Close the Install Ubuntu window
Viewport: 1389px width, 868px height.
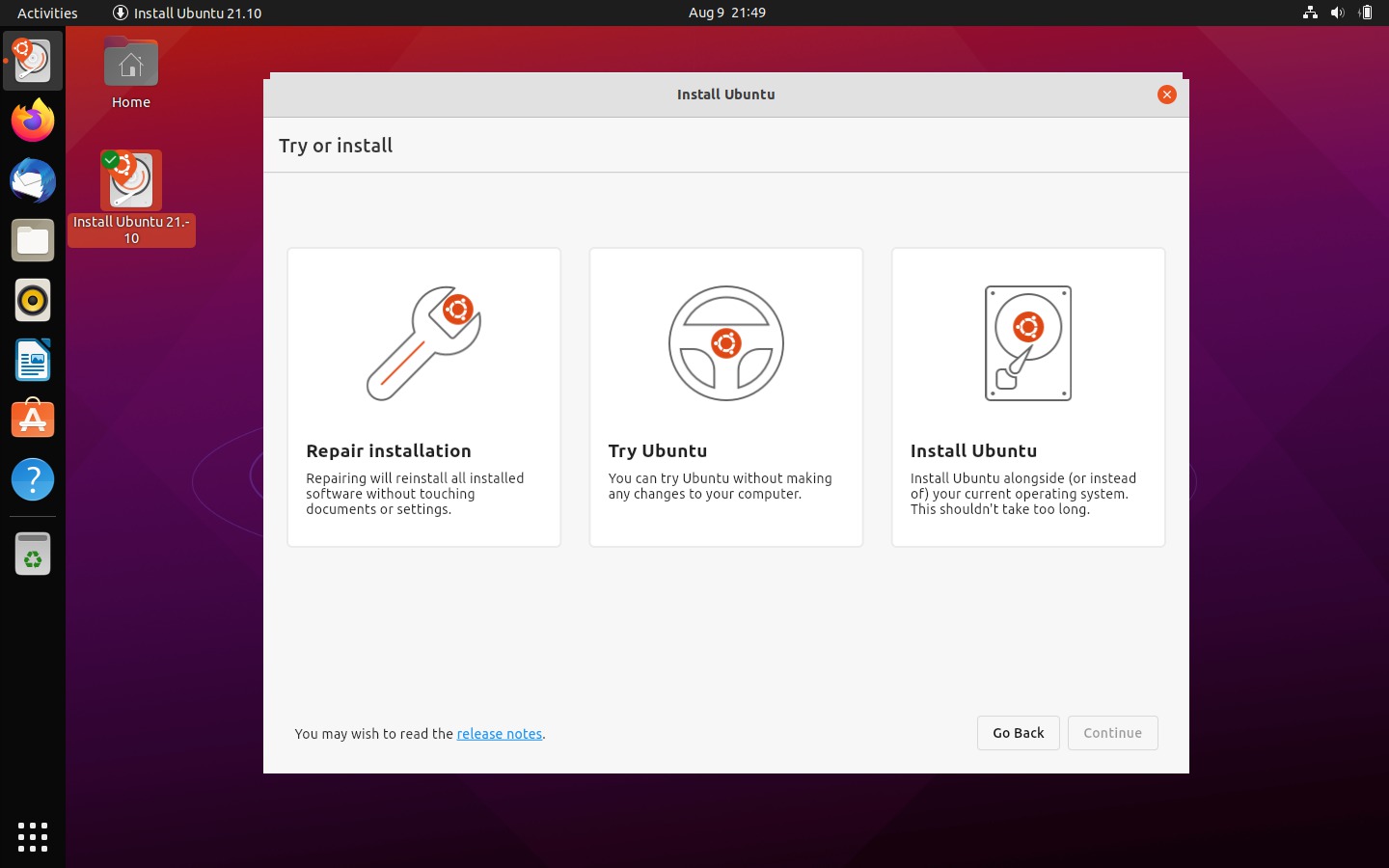1167,95
